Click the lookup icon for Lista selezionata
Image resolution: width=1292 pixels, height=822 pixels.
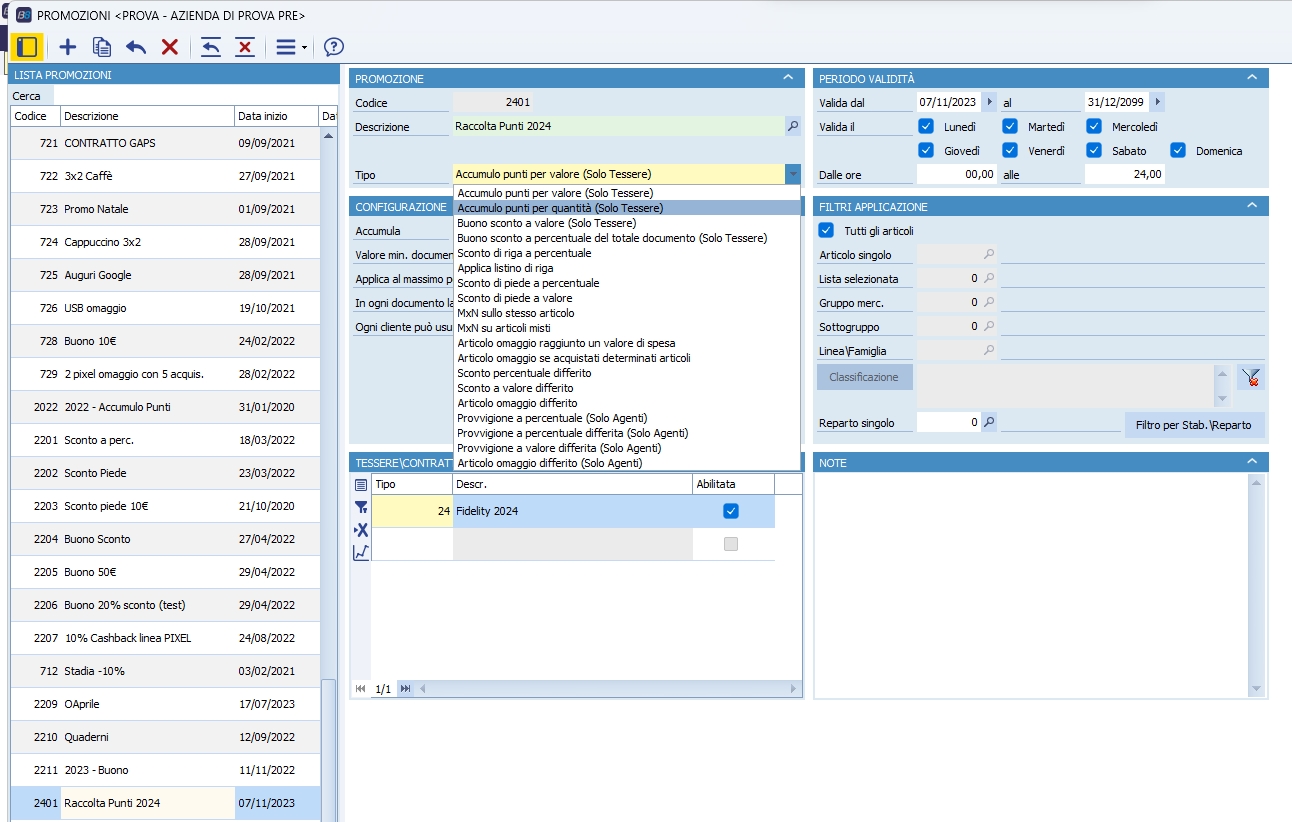coord(989,278)
